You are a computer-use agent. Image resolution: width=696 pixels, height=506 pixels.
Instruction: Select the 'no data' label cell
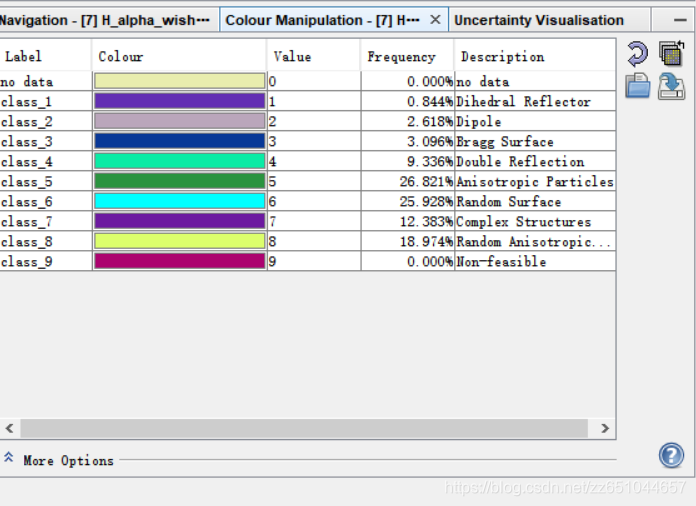point(46,81)
